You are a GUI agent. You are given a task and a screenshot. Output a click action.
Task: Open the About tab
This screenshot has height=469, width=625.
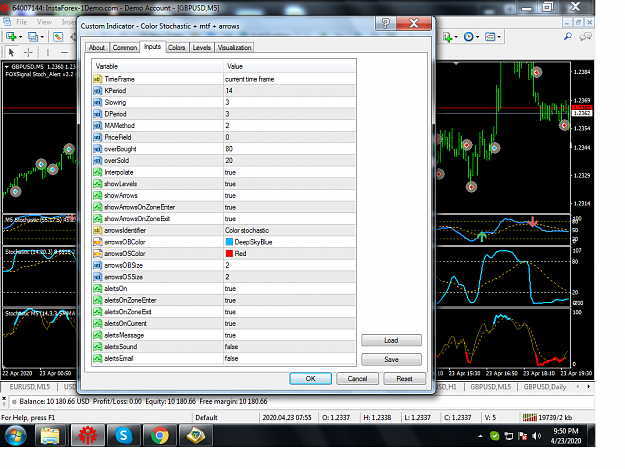(96, 48)
